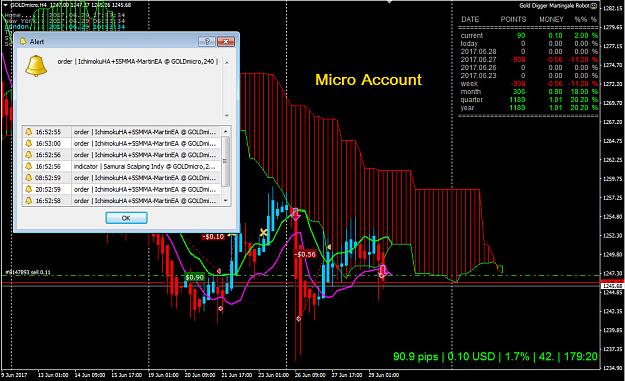Select the 16:53:00 order alert entry
625x381 pixels.
122,143
